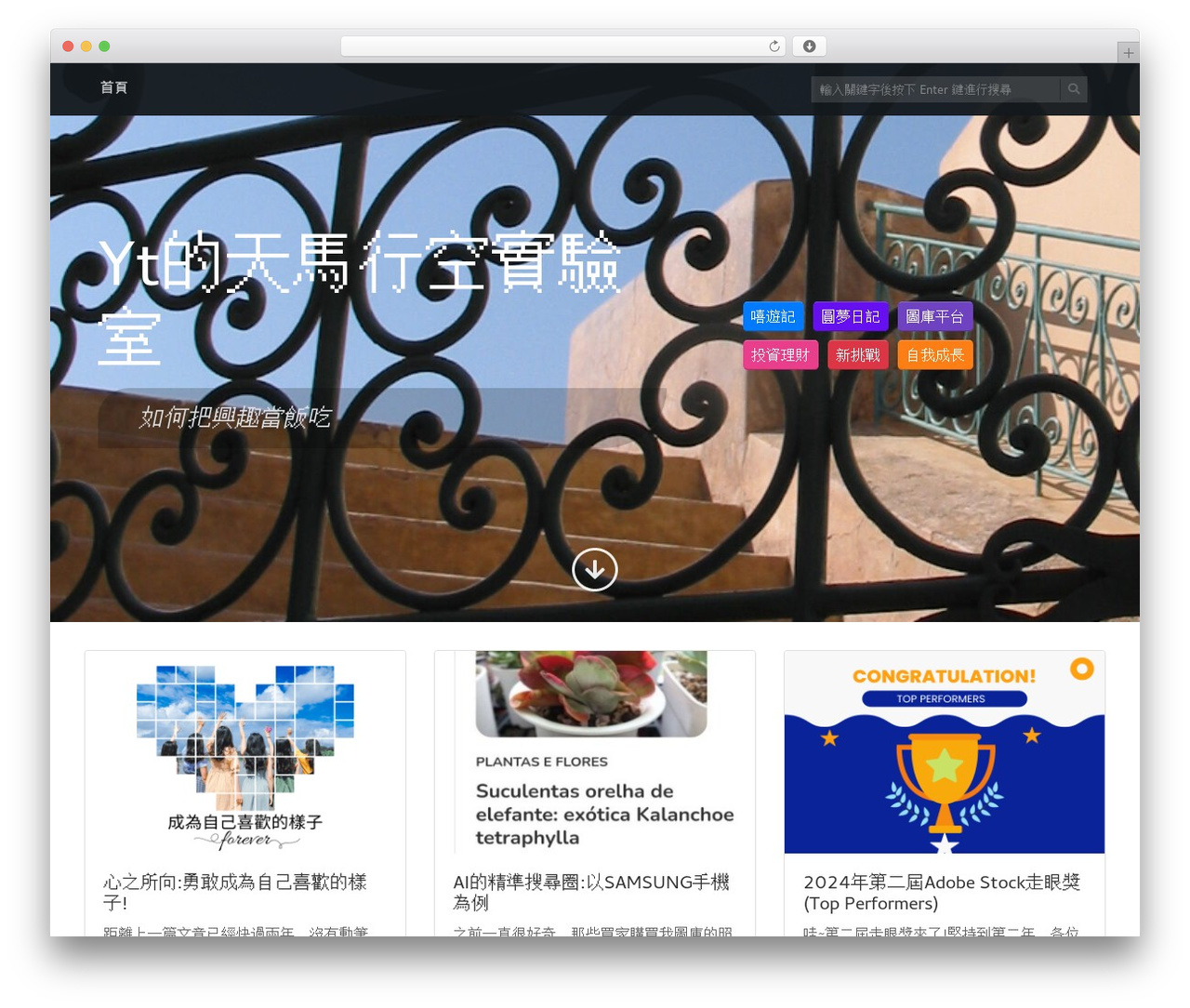Minimize the window with yellow button
Screen dimensions: 1190x1008
86,46
